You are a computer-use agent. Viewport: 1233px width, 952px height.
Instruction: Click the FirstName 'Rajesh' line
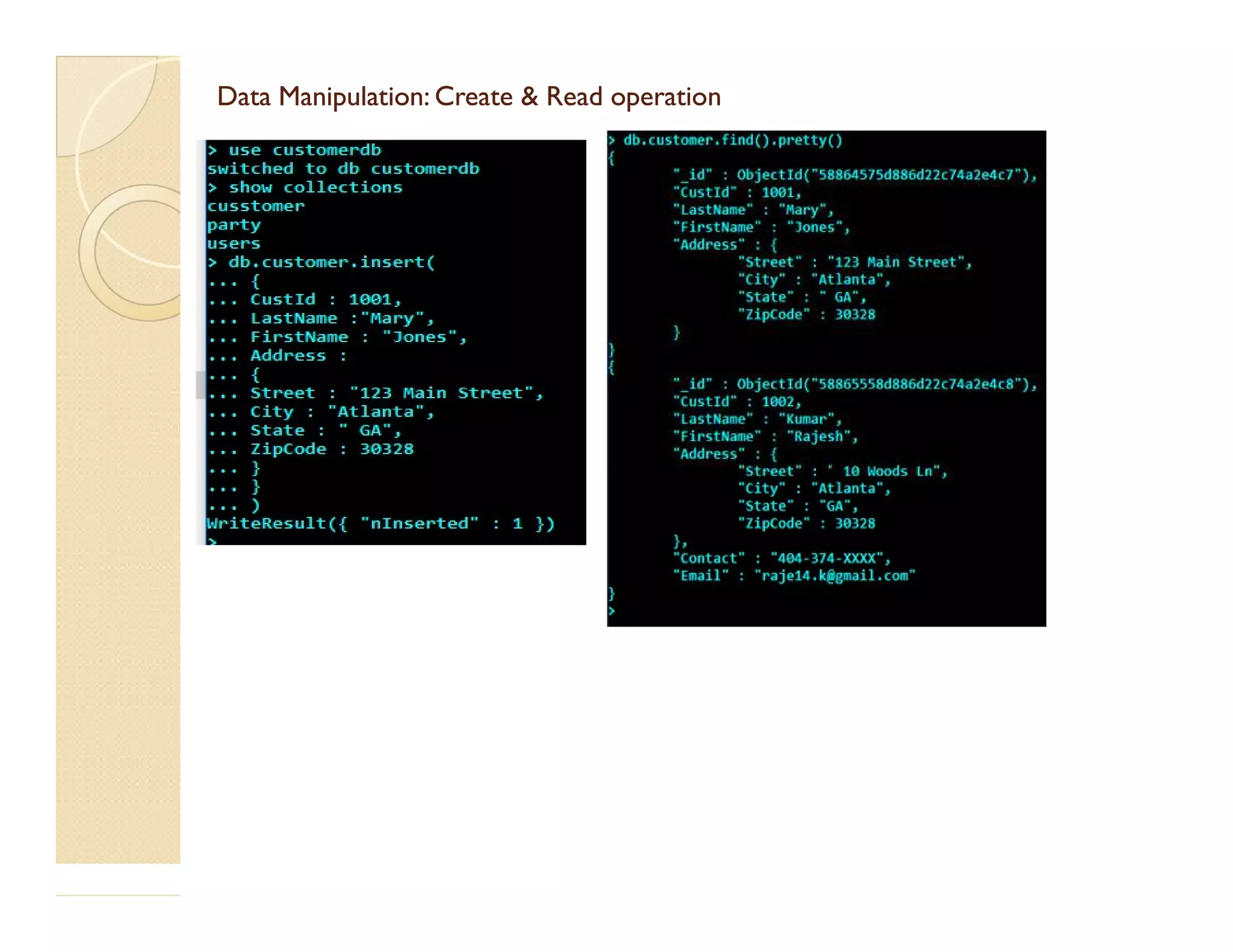click(x=765, y=436)
